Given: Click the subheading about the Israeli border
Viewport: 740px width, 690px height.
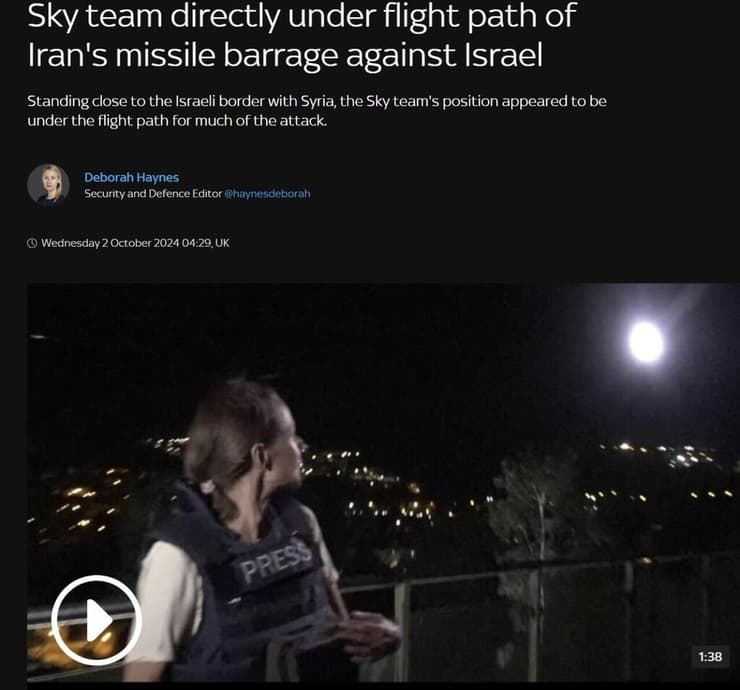Looking at the screenshot, I should click(317, 110).
